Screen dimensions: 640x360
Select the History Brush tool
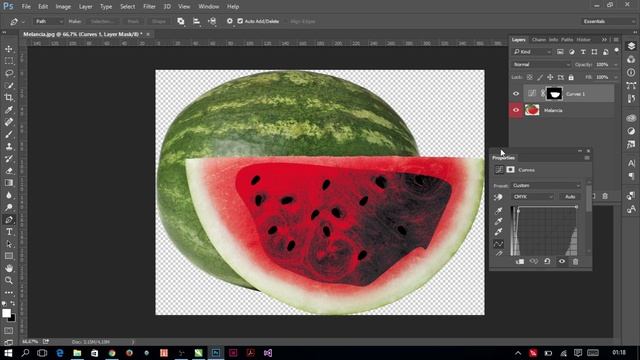[9, 159]
